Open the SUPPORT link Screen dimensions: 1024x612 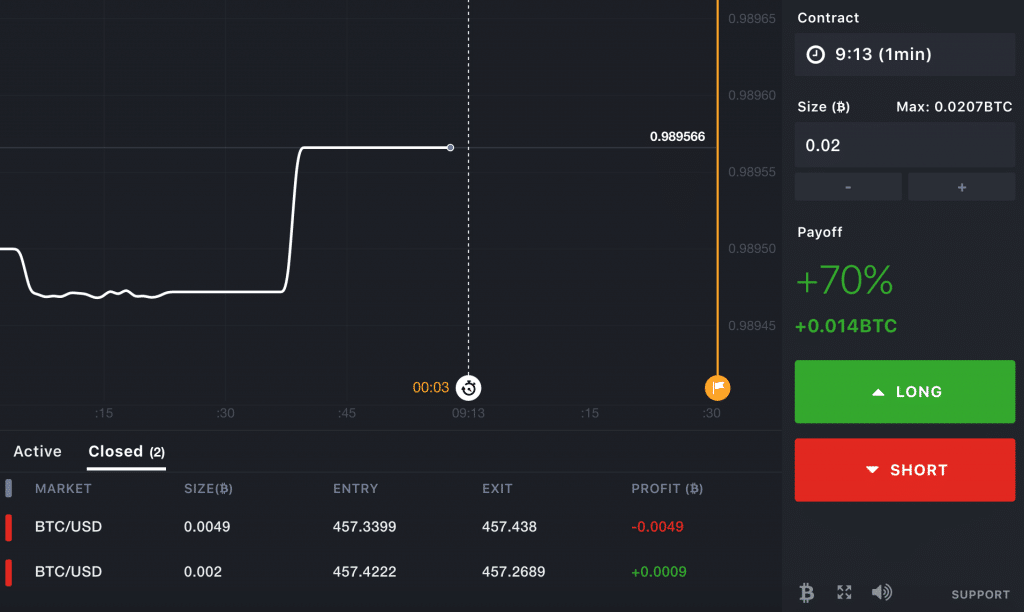click(x=980, y=595)
